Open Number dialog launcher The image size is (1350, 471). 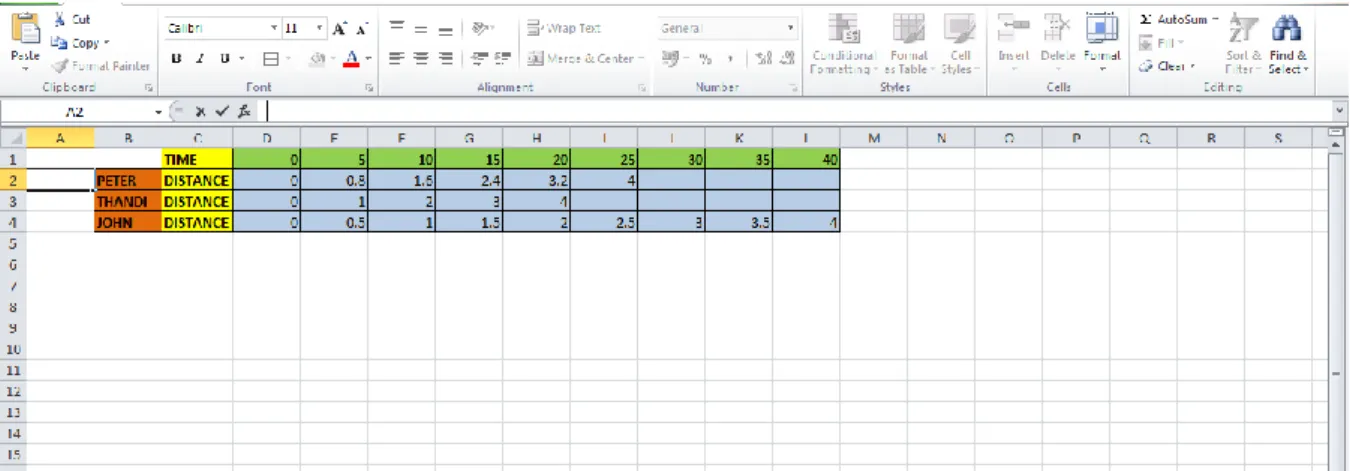point(794,88)
